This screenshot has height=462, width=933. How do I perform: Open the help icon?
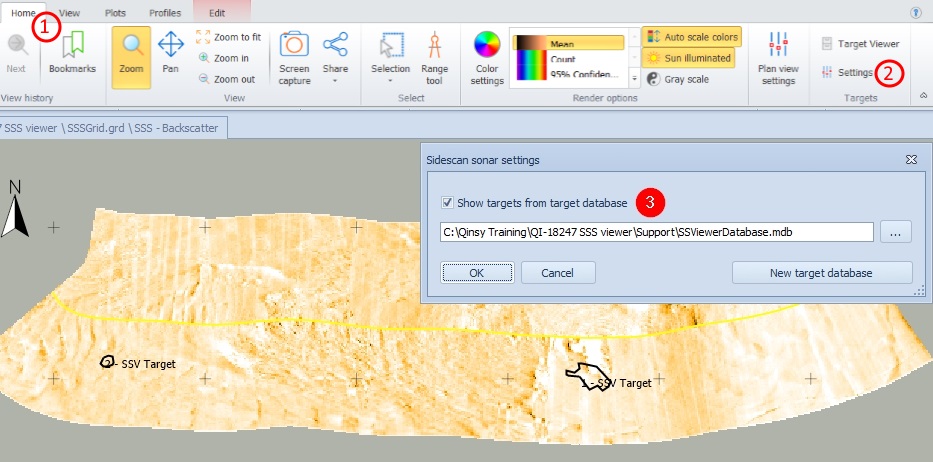coord(916,13)
